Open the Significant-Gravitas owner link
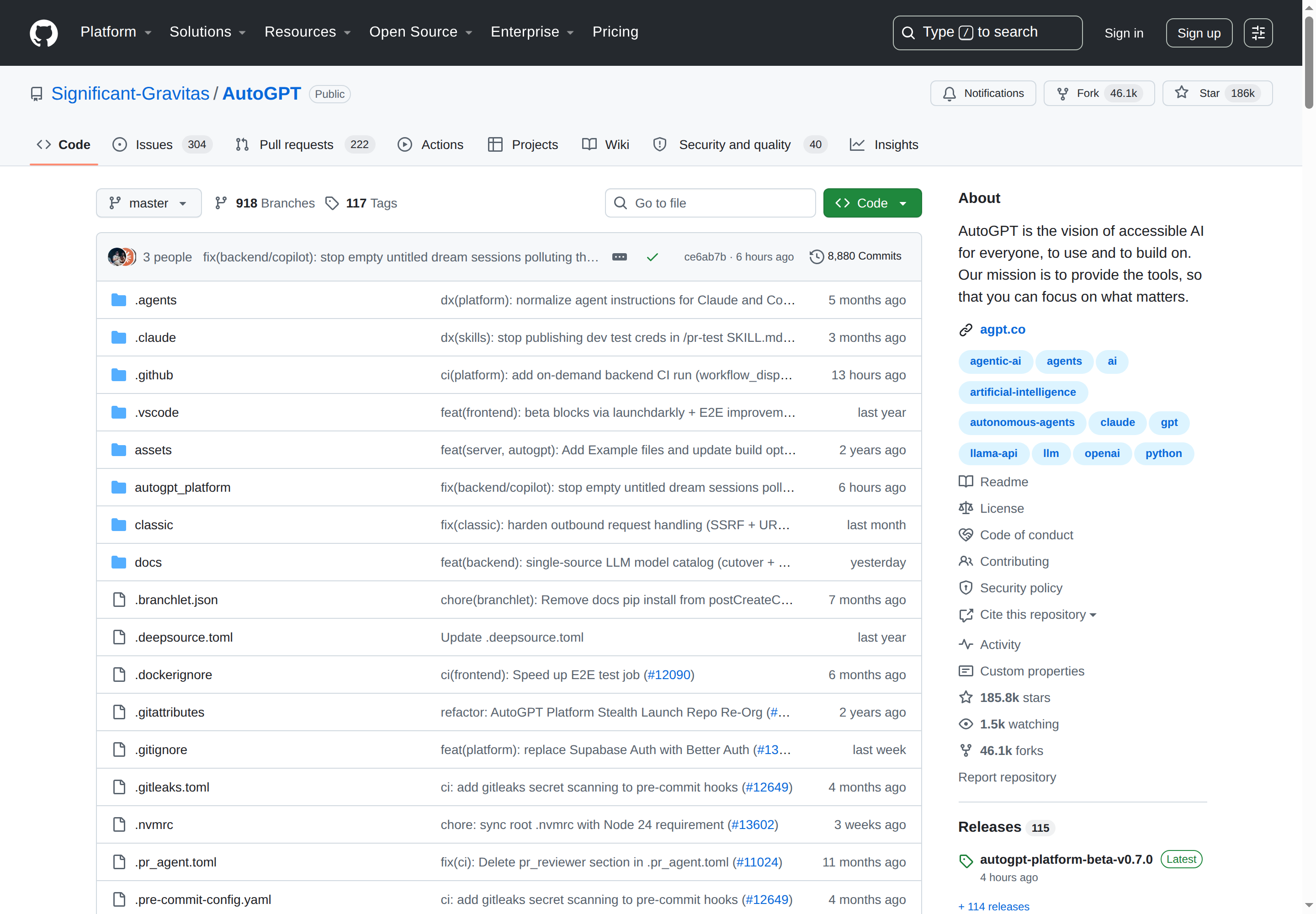Screen dimensions: 1316x914 (131, 93)
